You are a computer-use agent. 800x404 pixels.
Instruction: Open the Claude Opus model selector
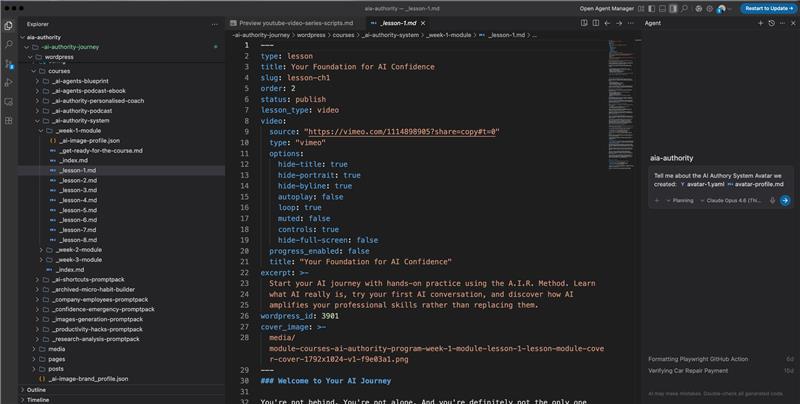(733, 200)
